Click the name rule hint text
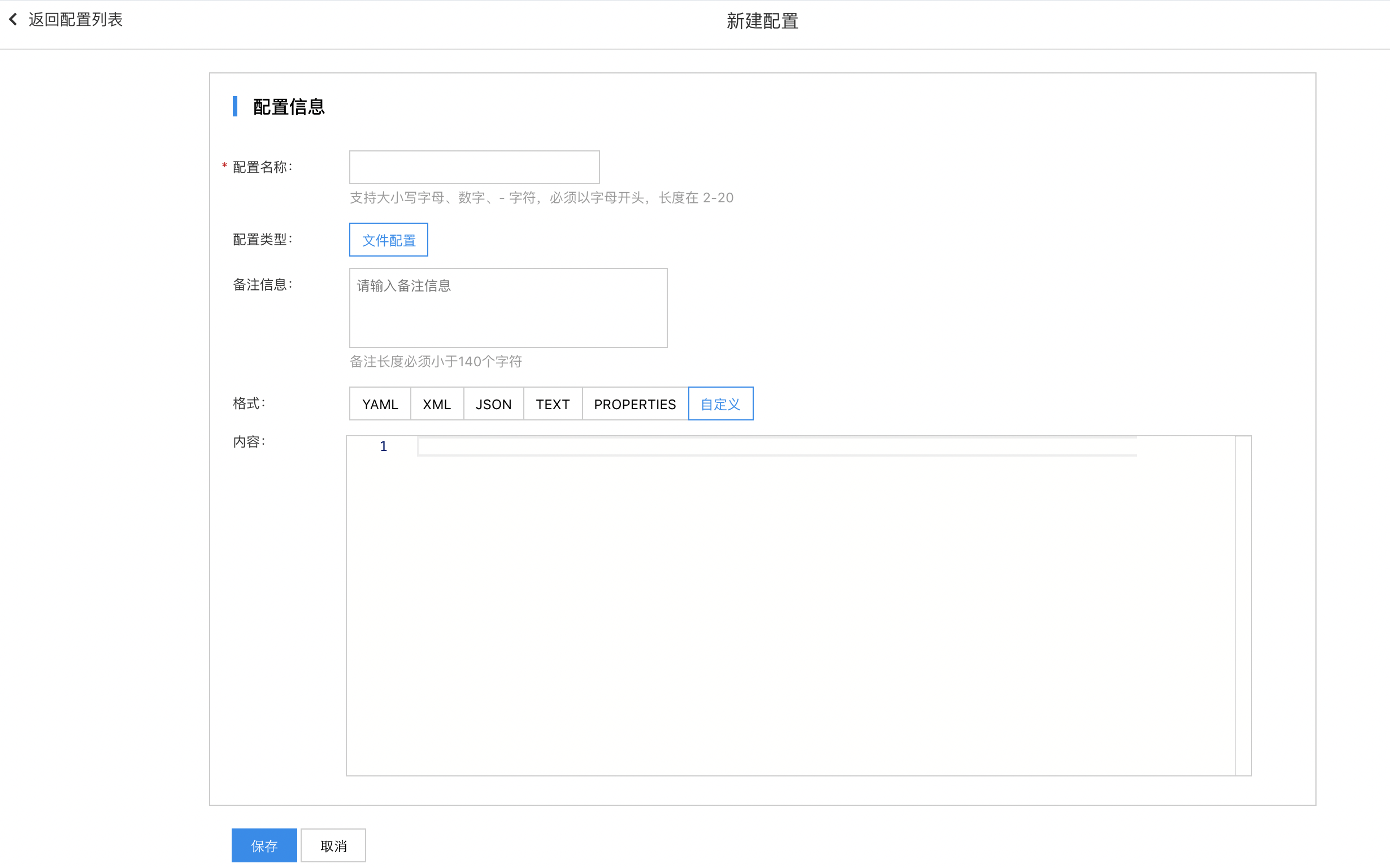1390x868 pixels. pyautogui.click(x=541, y=198)
